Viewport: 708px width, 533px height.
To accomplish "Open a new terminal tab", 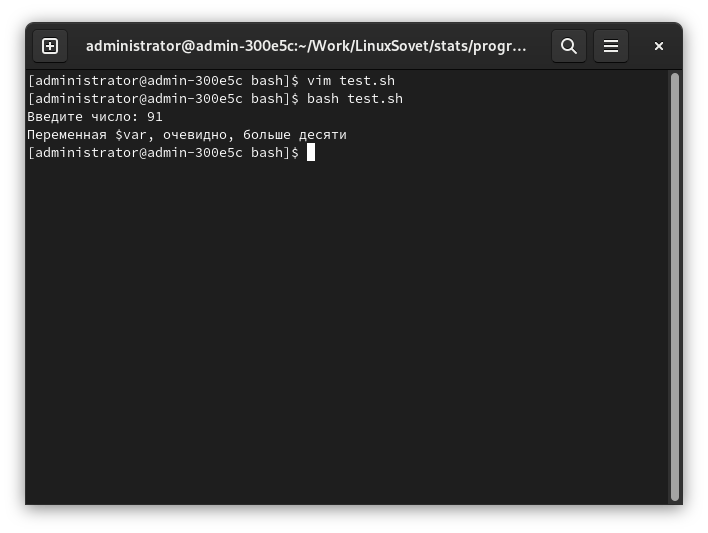I will [x=50, y=46].
